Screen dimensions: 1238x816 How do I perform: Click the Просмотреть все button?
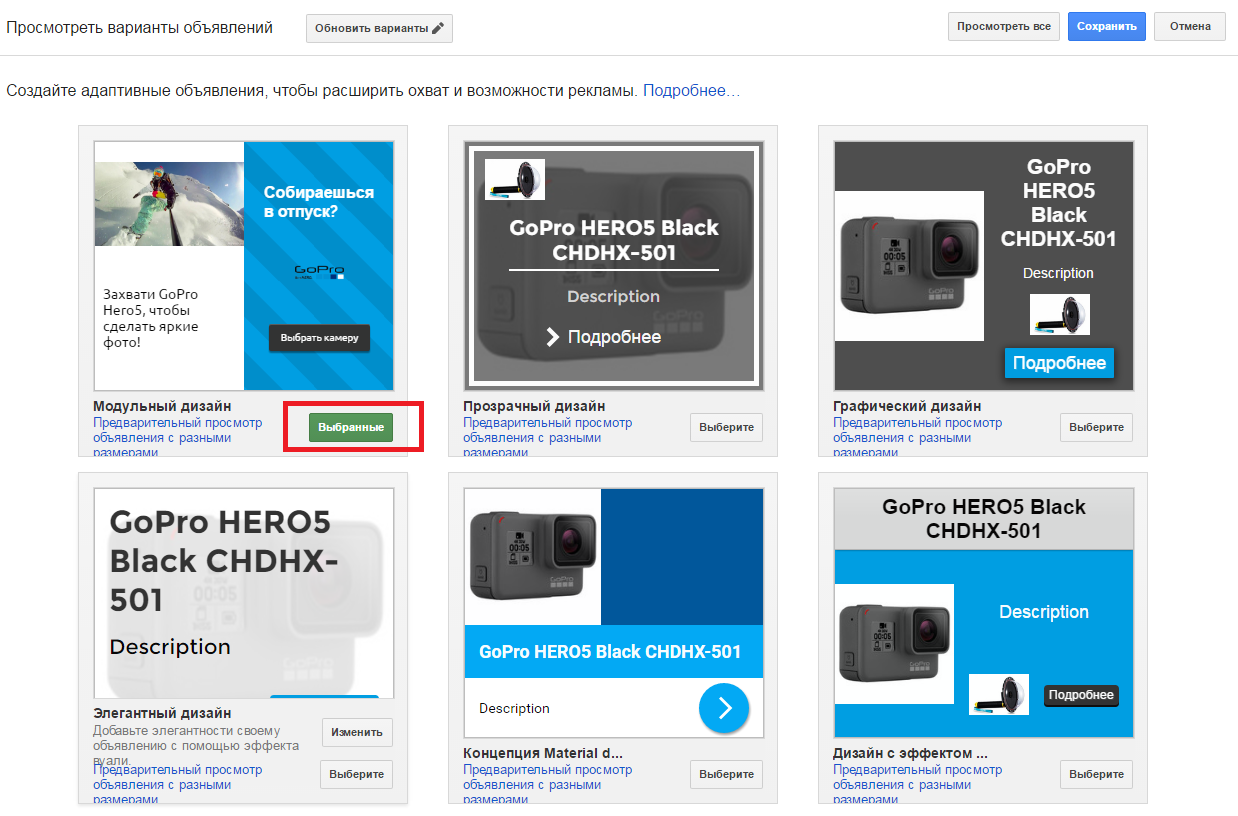pos(1004,27)
